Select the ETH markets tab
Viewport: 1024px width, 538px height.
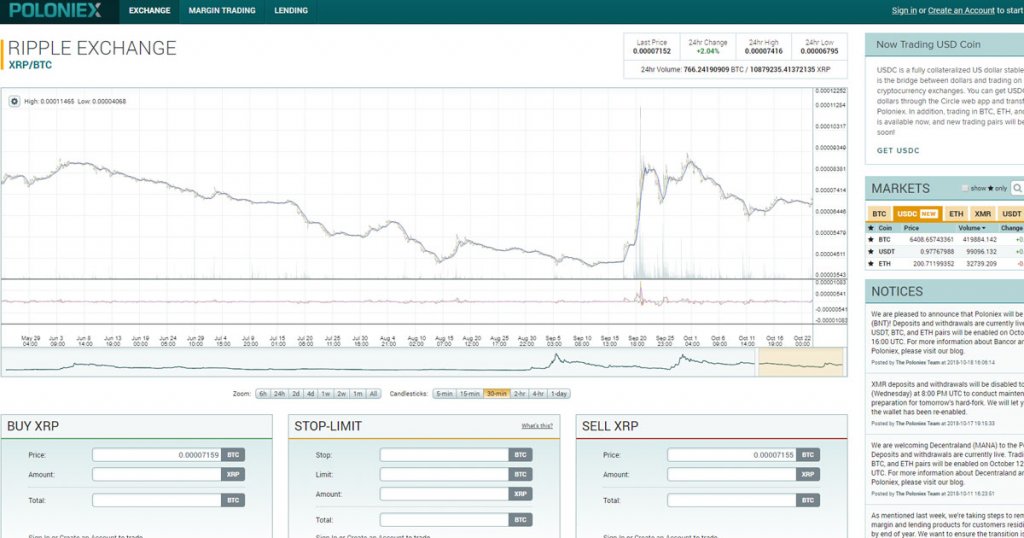click(x=956, y=214)
